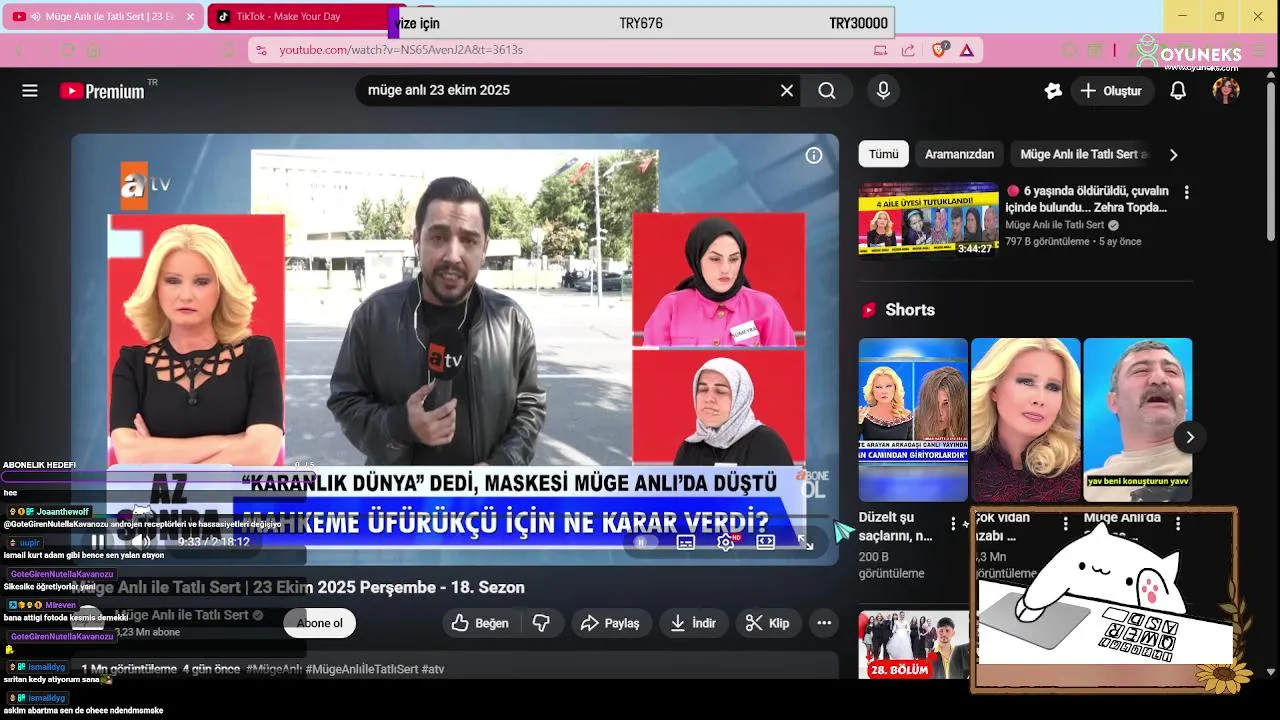
Task: Clear the search box text
Action: tap(787, 91)
